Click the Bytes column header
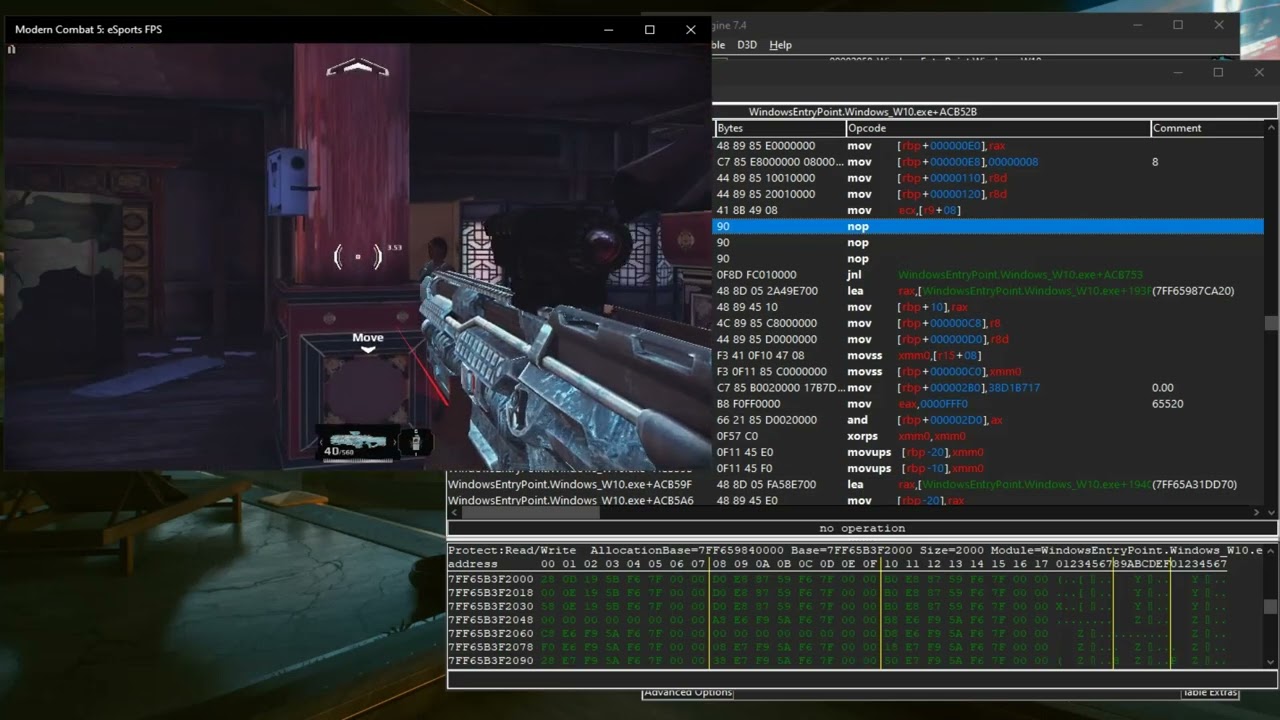This screenshot has height=720, width=1280. point(780,128)
